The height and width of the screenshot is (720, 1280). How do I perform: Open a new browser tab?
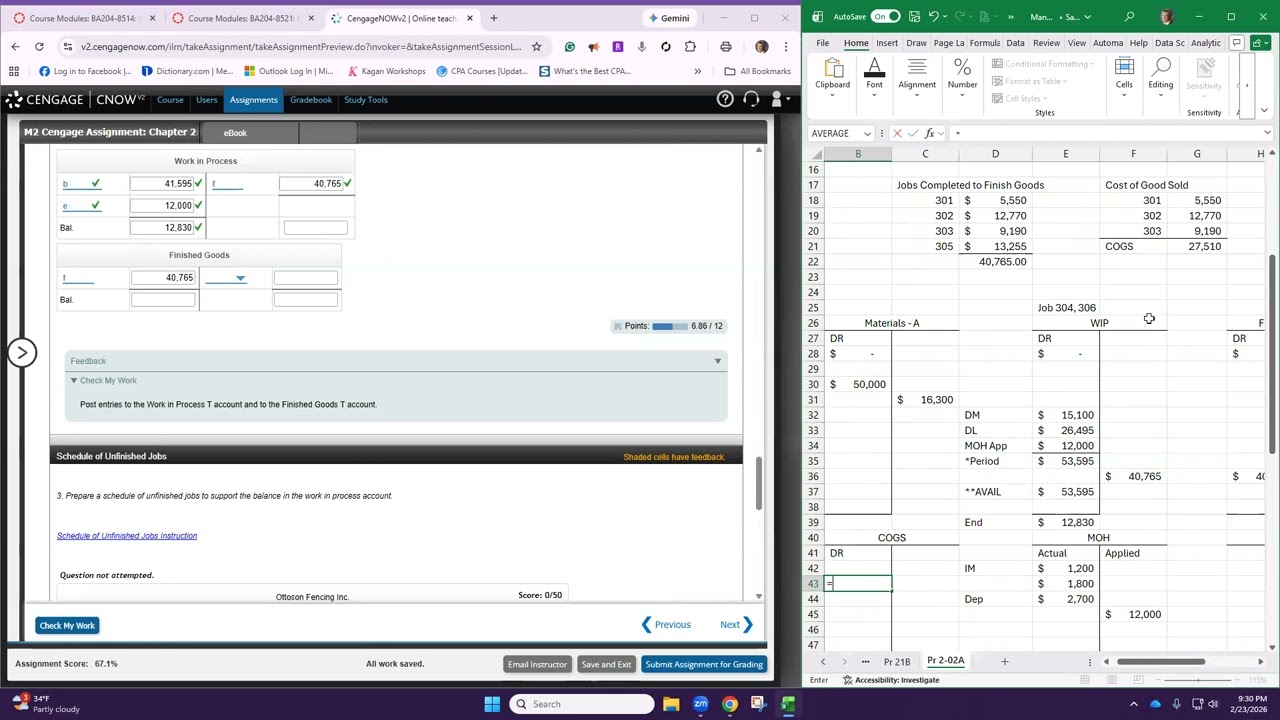click(x=493, y=18)
